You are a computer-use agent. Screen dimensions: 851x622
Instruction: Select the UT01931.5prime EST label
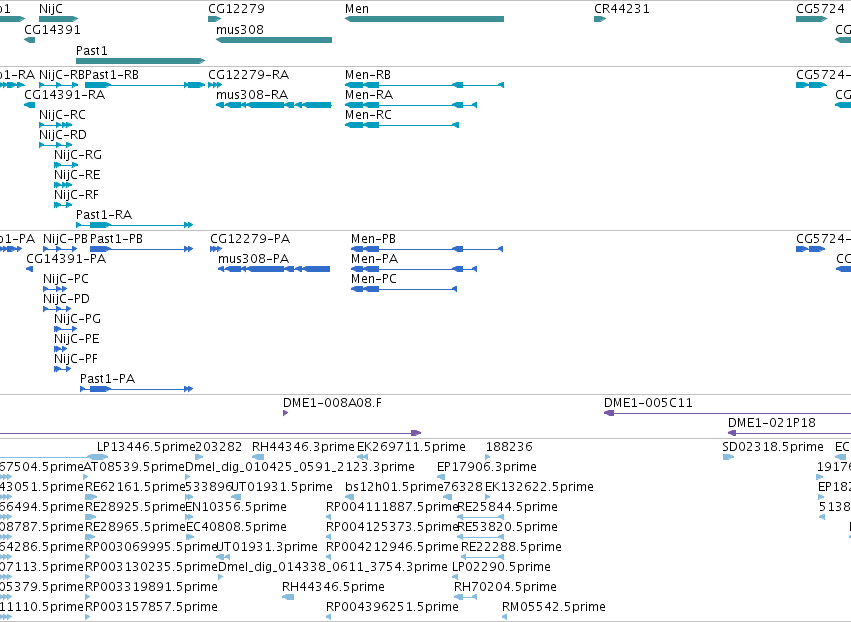(282, 487)
